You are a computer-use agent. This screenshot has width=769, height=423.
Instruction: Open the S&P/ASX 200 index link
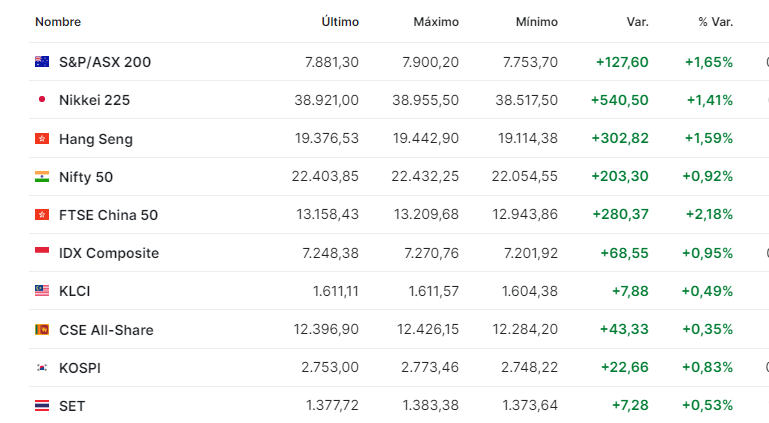click(x=105, y=62)
